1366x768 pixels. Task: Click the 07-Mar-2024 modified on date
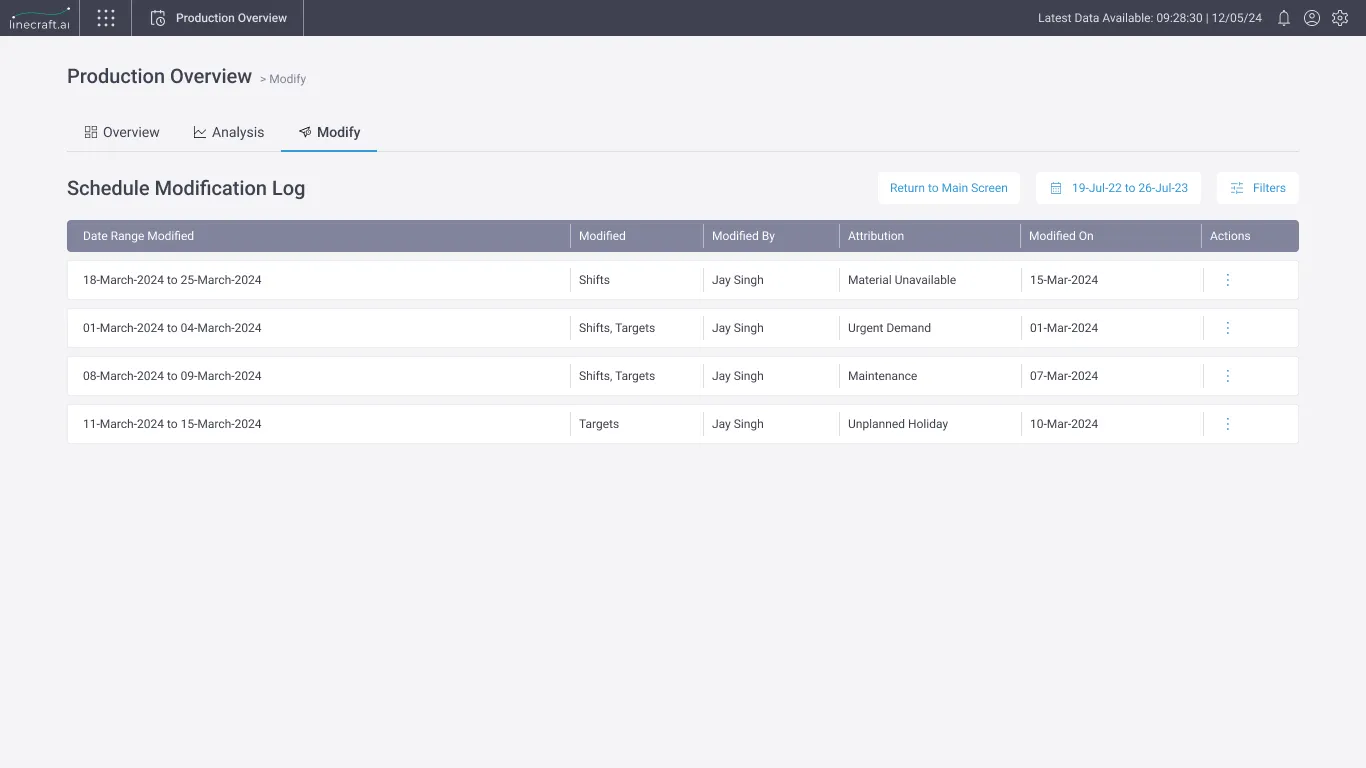(x=1064, y=376)
